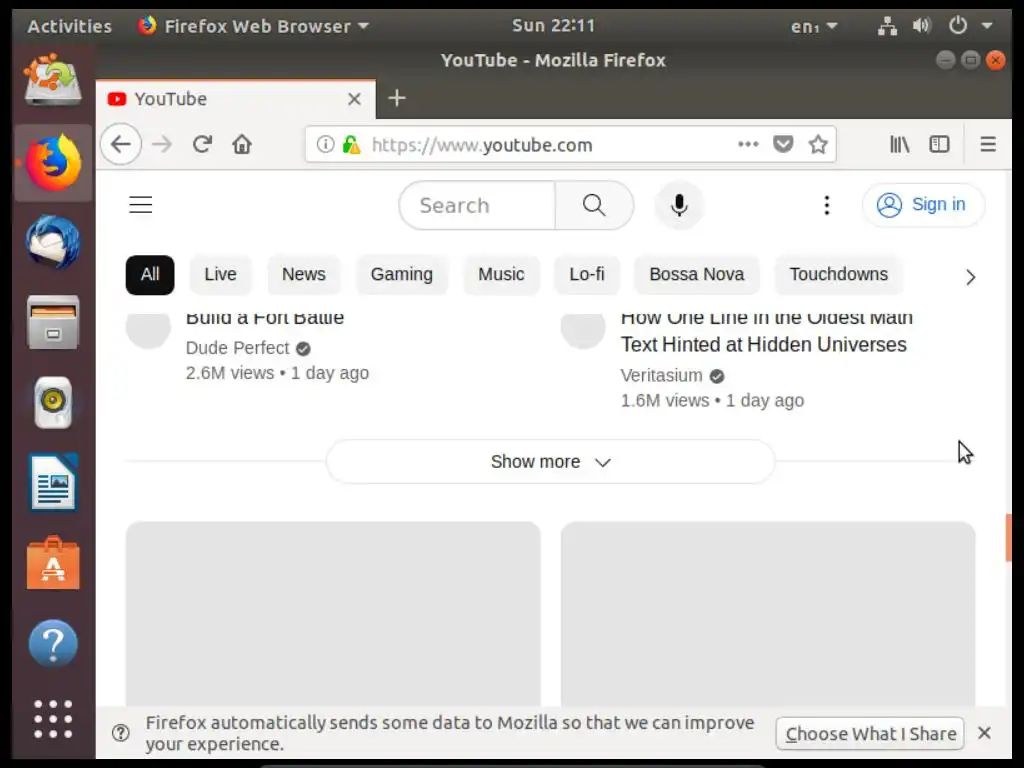Select the Bossa Nova filter chip

[696, 275]
